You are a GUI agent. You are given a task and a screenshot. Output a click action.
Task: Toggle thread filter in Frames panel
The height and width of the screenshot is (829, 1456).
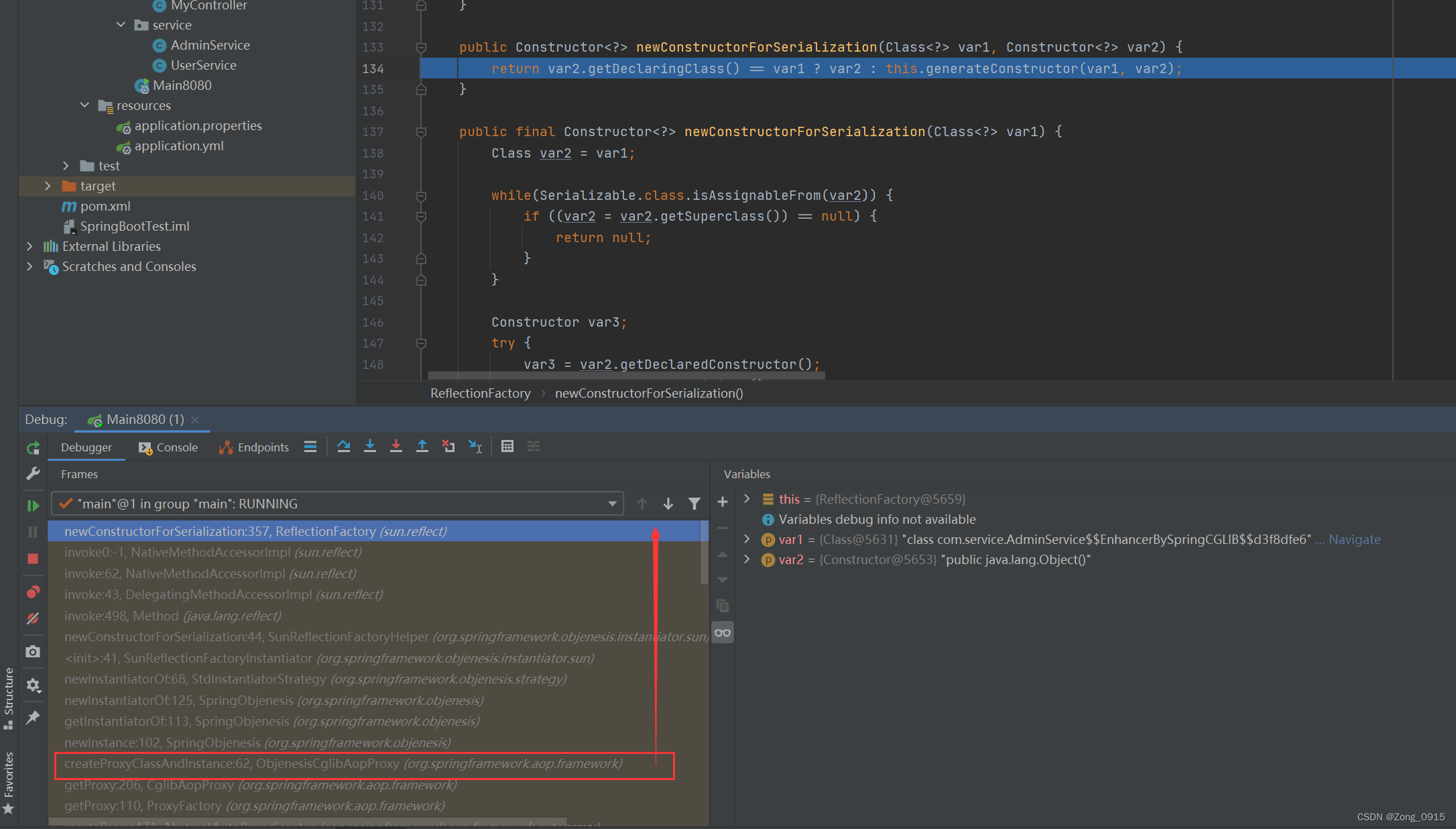(x=697, y=503)
